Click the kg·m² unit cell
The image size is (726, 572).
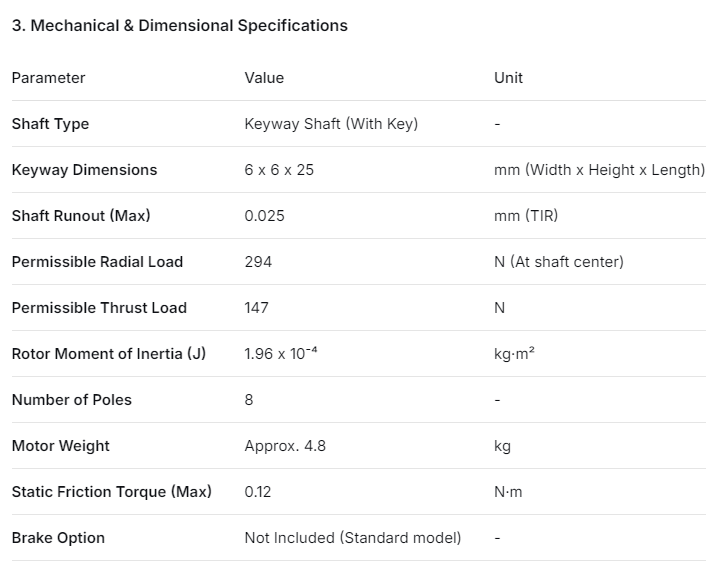[514, 354]
